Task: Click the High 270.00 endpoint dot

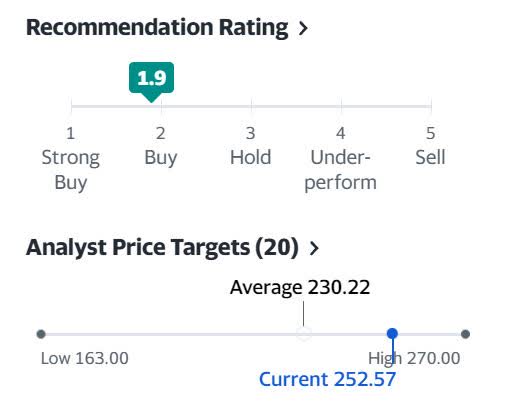Action: pos(465,334)
